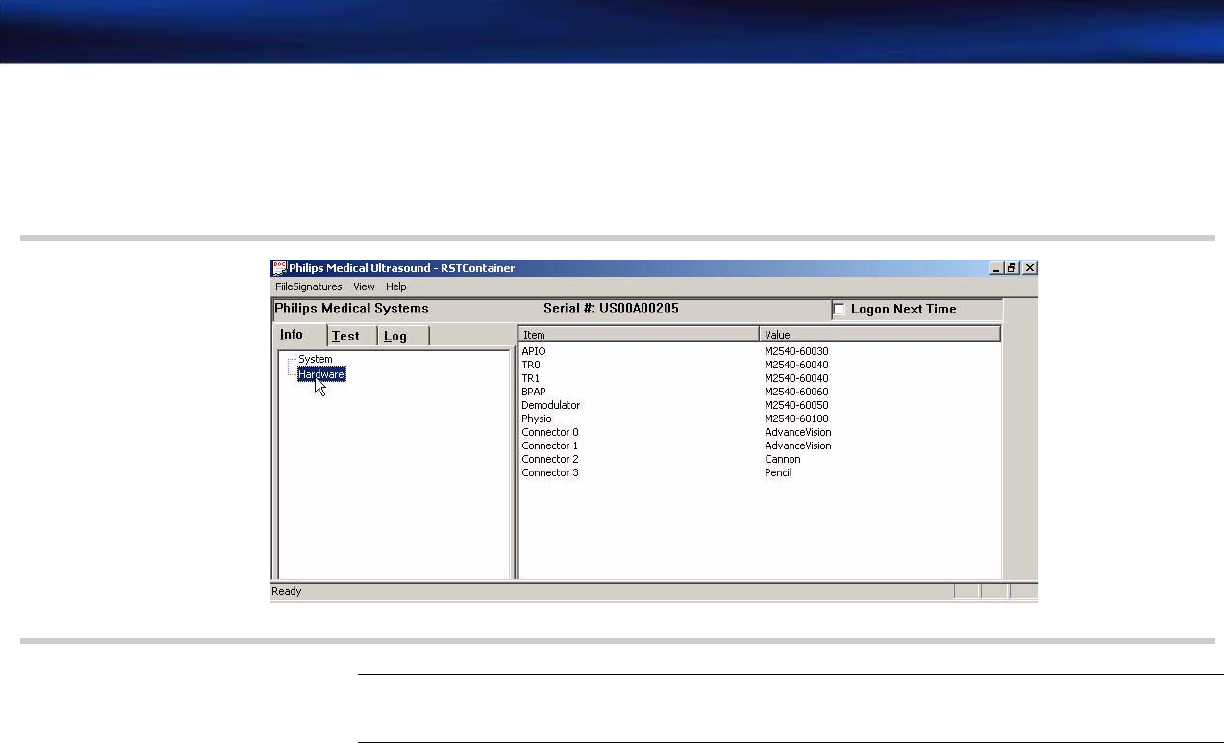Select the Physio item
This screenshot has height=749, width=1224.
coord(536,419)
